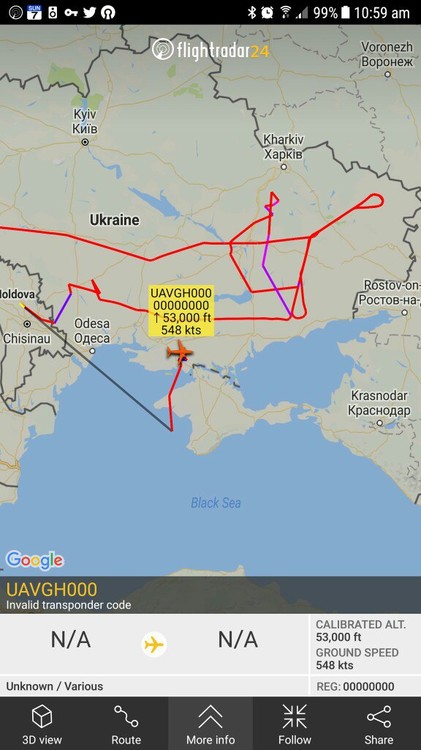Image resolution: width=421 pixels, height=750 pixels.
Task: Open the flightradar24 logo
Action: (210, 50)
